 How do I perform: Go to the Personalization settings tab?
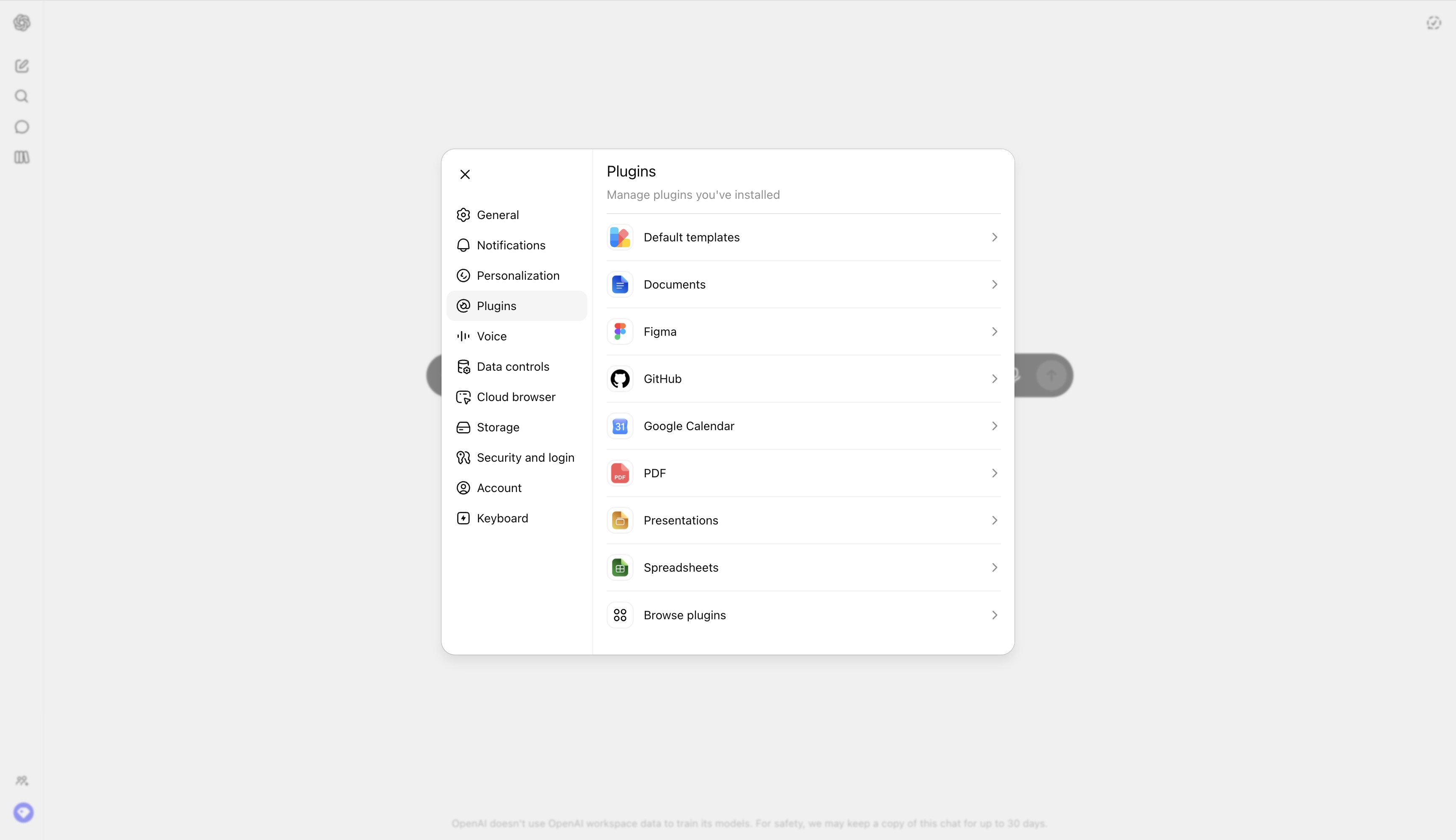pos(517,276)
